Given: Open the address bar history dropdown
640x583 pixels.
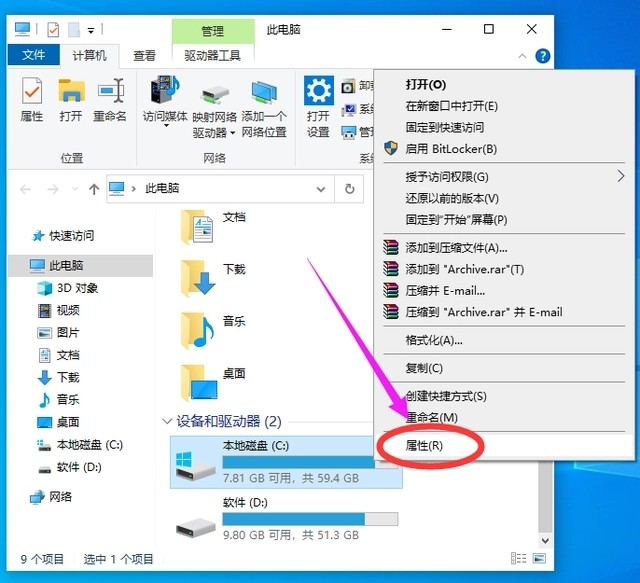Looking at the screenshot, I should 321,189.
